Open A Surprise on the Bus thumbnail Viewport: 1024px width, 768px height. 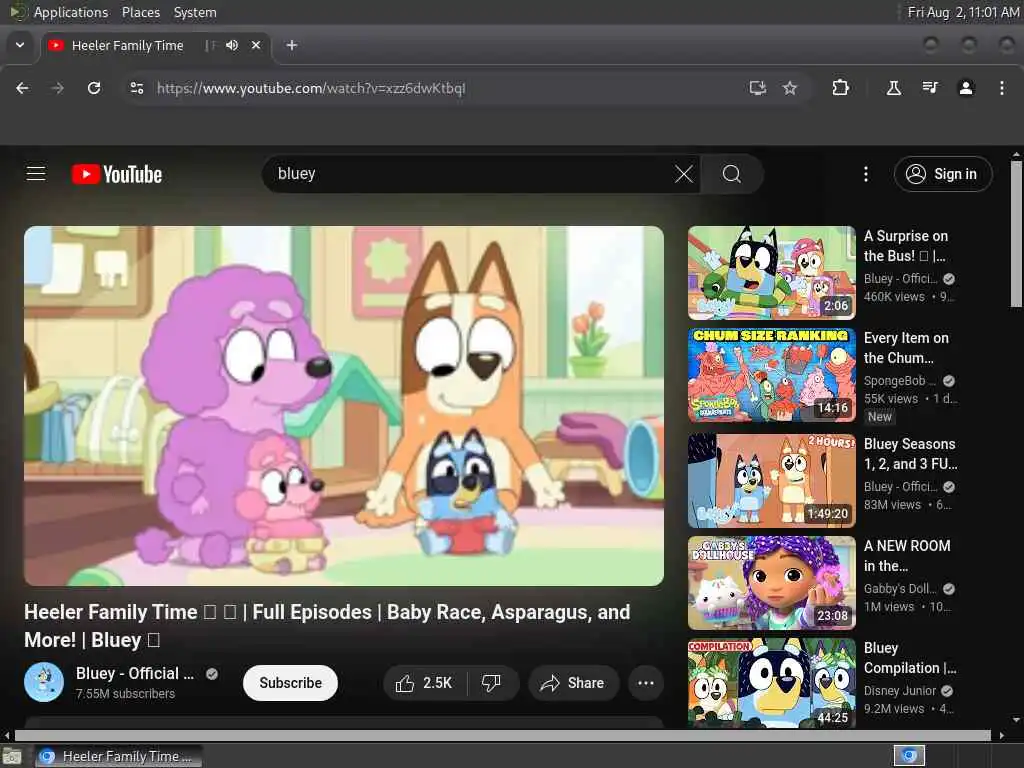(772, 272)
